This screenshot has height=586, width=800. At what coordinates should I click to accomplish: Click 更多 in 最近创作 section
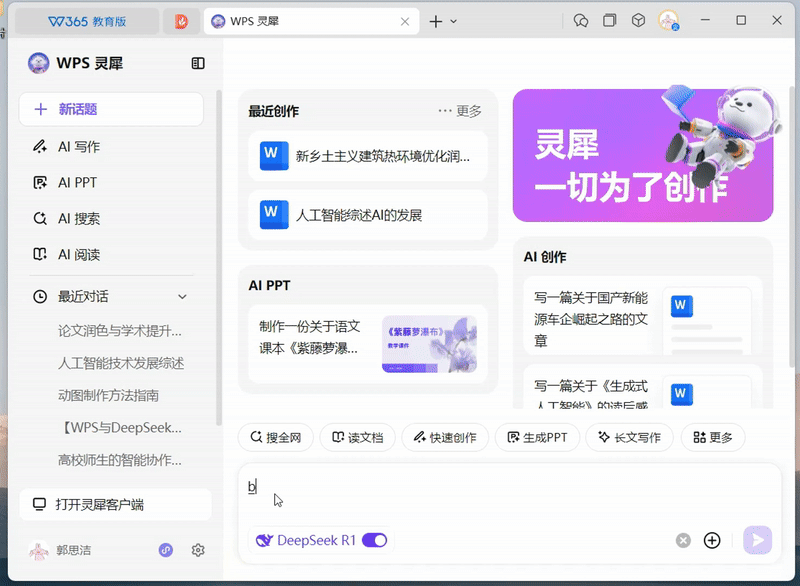click(460, 111)
